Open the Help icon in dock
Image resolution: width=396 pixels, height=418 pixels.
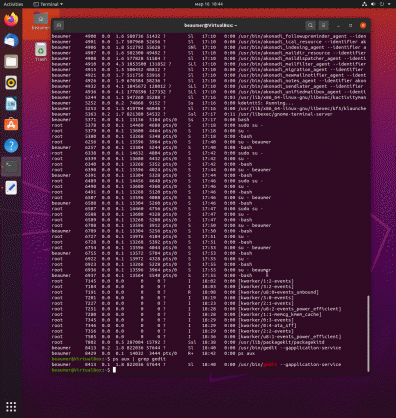point(11,146)
